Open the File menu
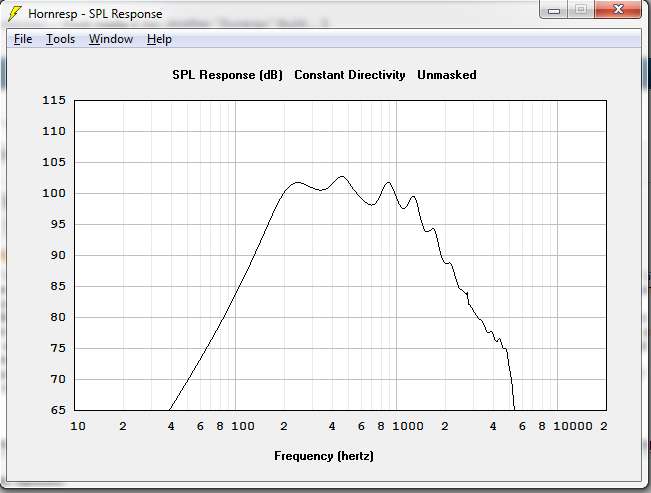This screenshot has height=493, width=651. (x=23, y=39)
